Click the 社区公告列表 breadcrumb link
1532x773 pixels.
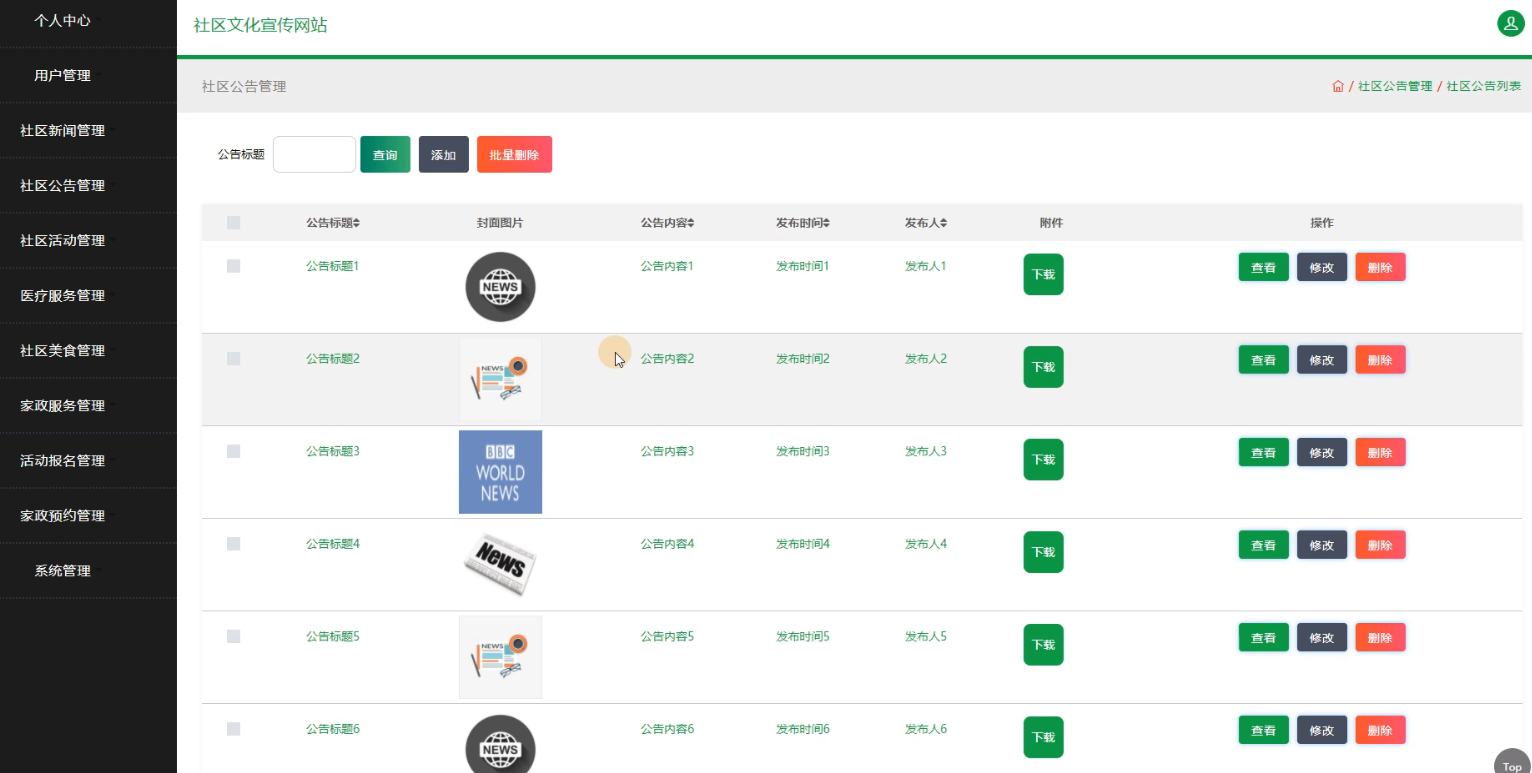pos(1483,87)
